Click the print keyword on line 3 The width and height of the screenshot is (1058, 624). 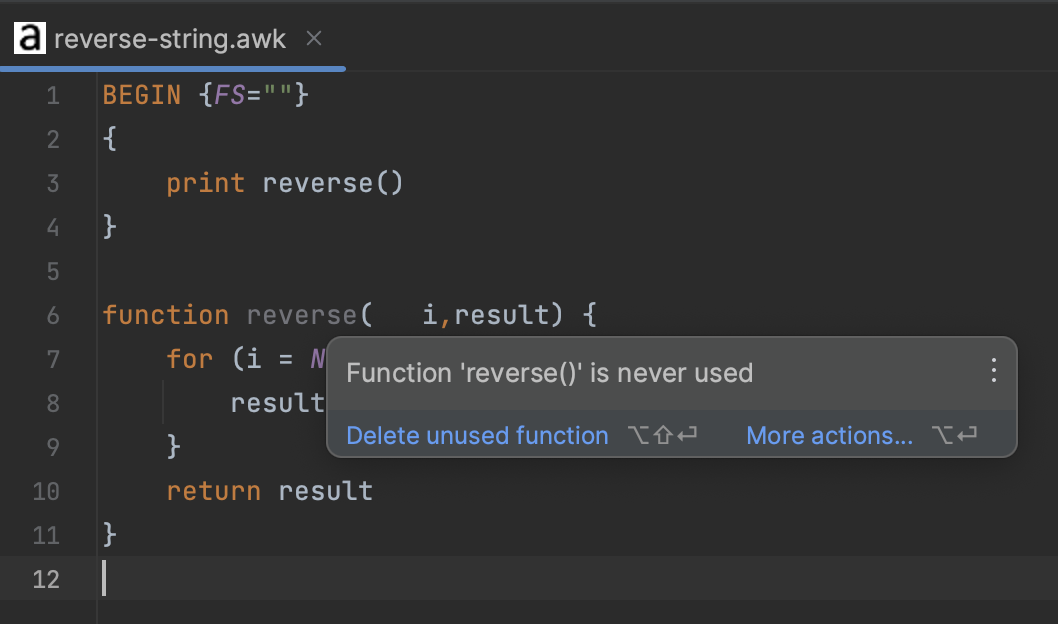(x=206, y=183)
